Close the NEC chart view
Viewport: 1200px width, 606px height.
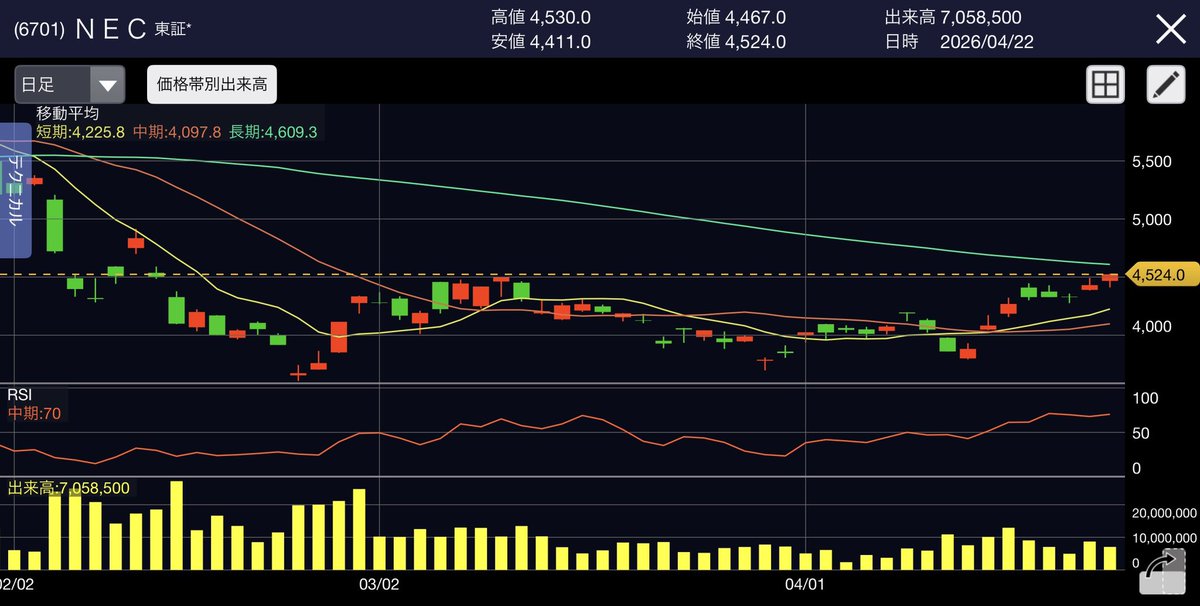1170,29
